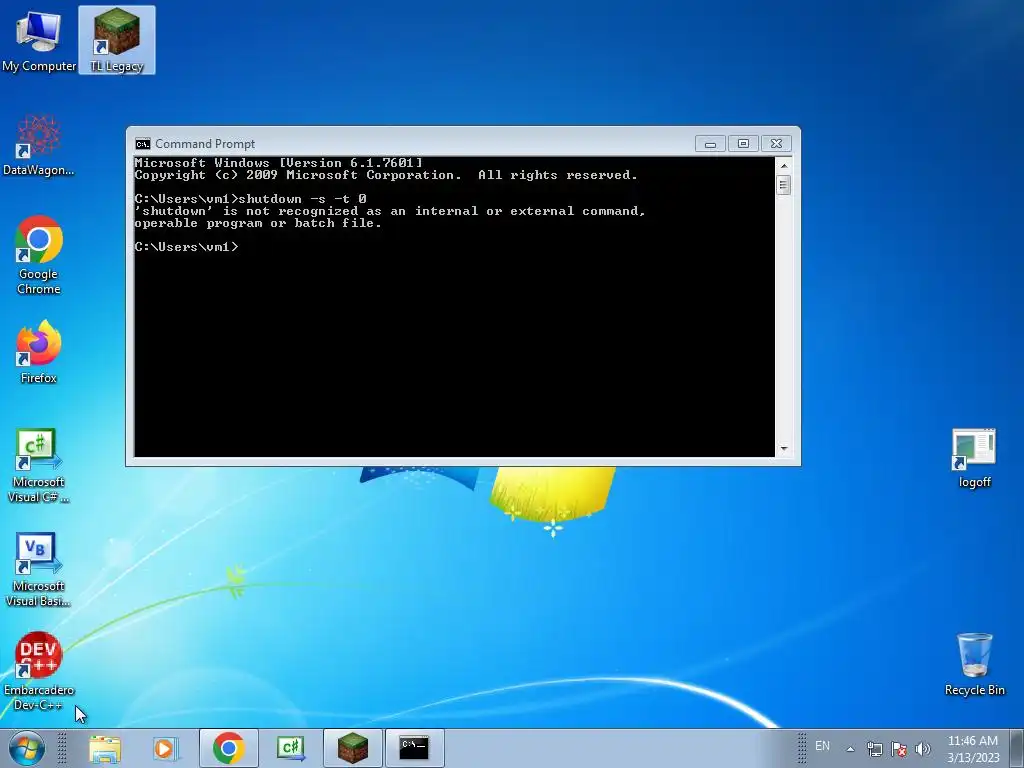1024x768 pixels.
Task: Open the Minecraft launcher taskbar button
Action: [x=353, y=748]
